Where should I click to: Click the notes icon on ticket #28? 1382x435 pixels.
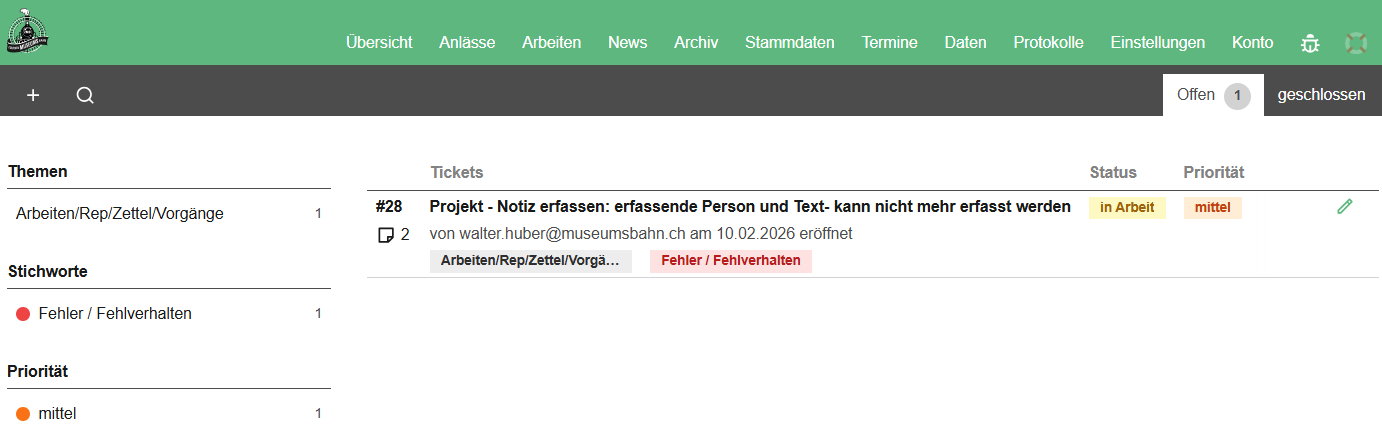coord(386,235)
